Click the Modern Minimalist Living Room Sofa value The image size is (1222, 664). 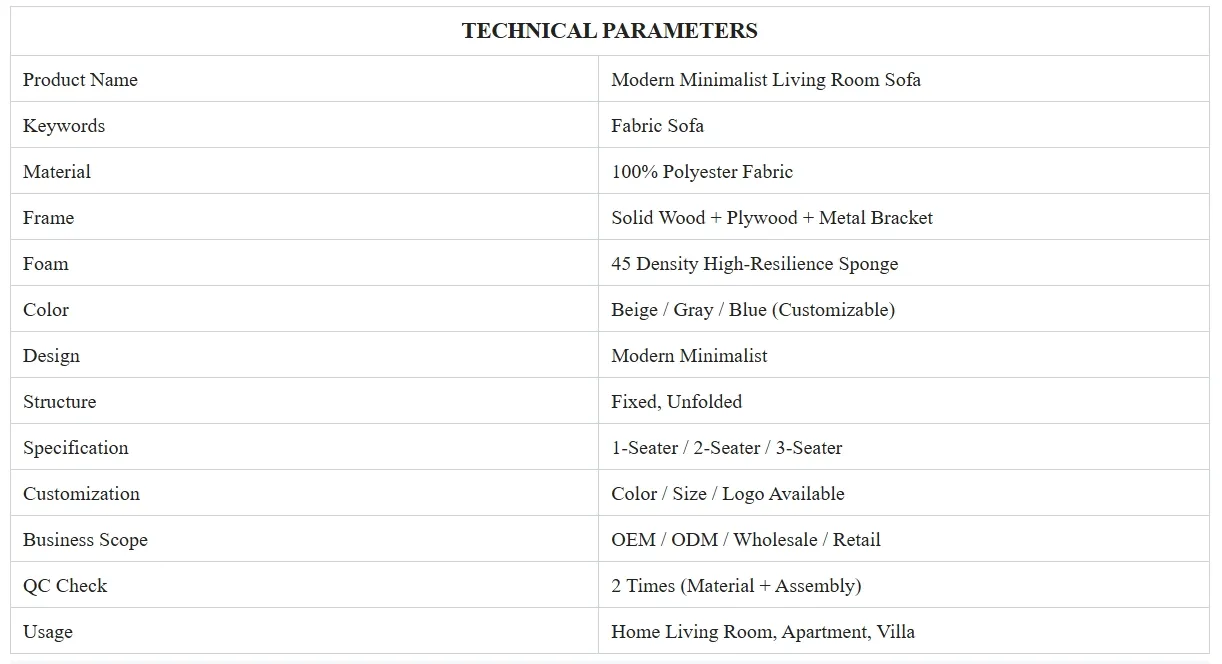pyautogui.click(x=765, y=80)
